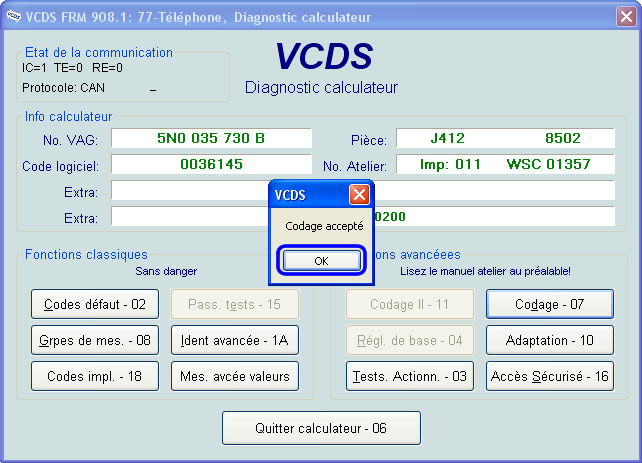Image resolution: width=642 pixels, height=463 pixels.
Task: Click the No. VAG field 5N0 035 730 B
Action: (x=211, y=138)
